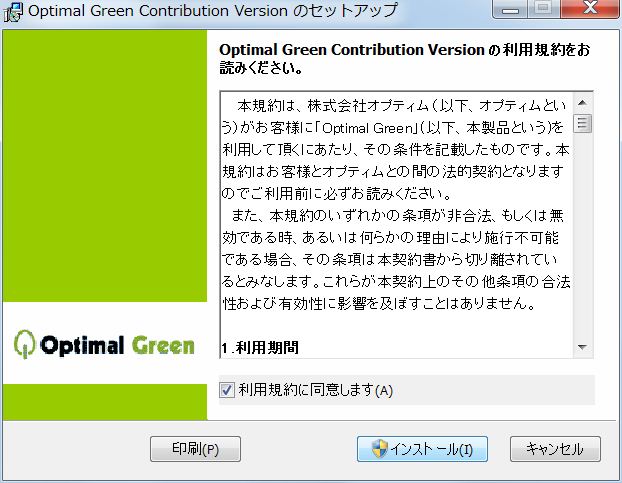Click the window title text Optimal Green Contribution Version のセットアップ

point(213,11)
